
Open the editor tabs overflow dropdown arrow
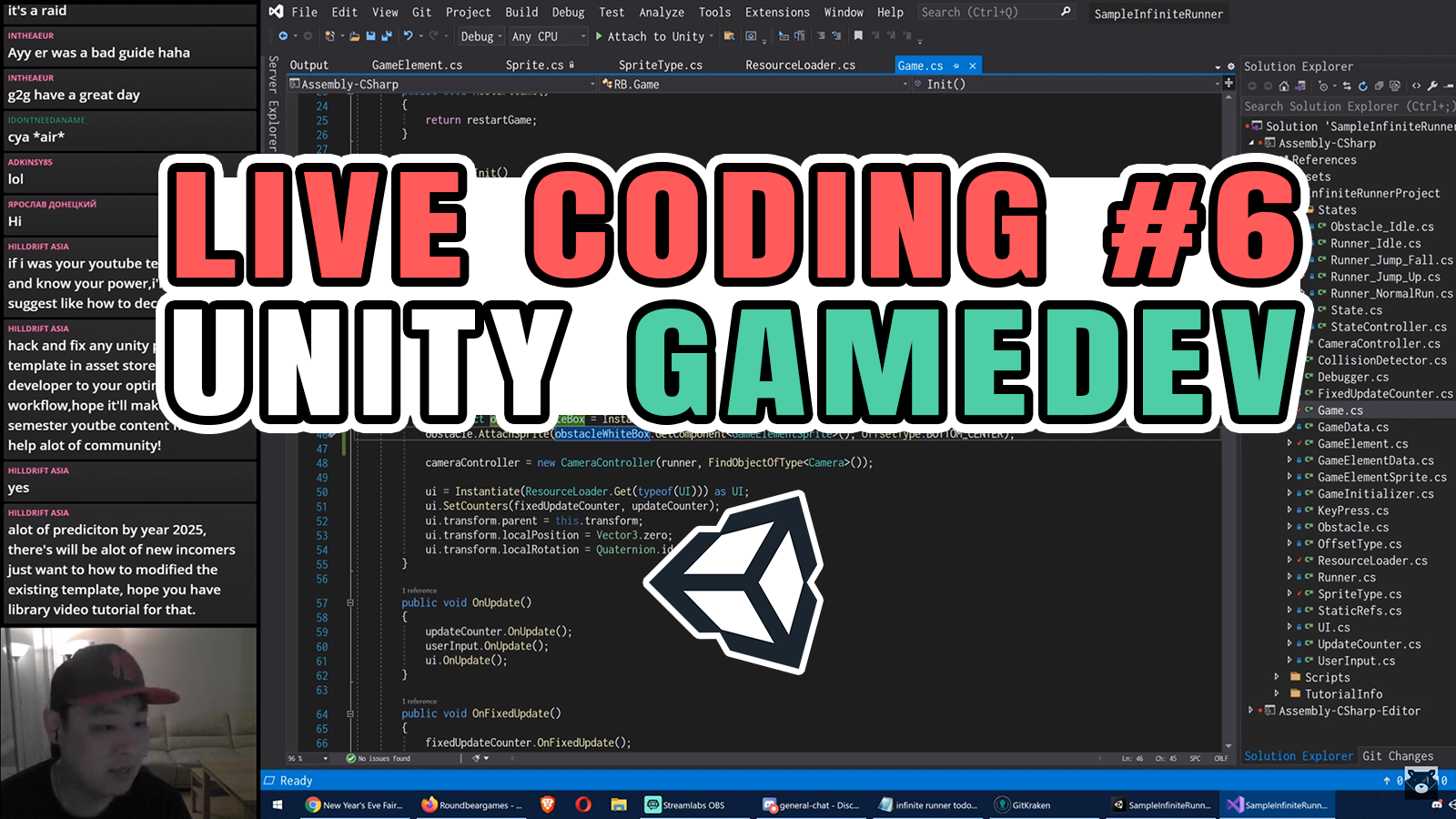(1218, 67)
